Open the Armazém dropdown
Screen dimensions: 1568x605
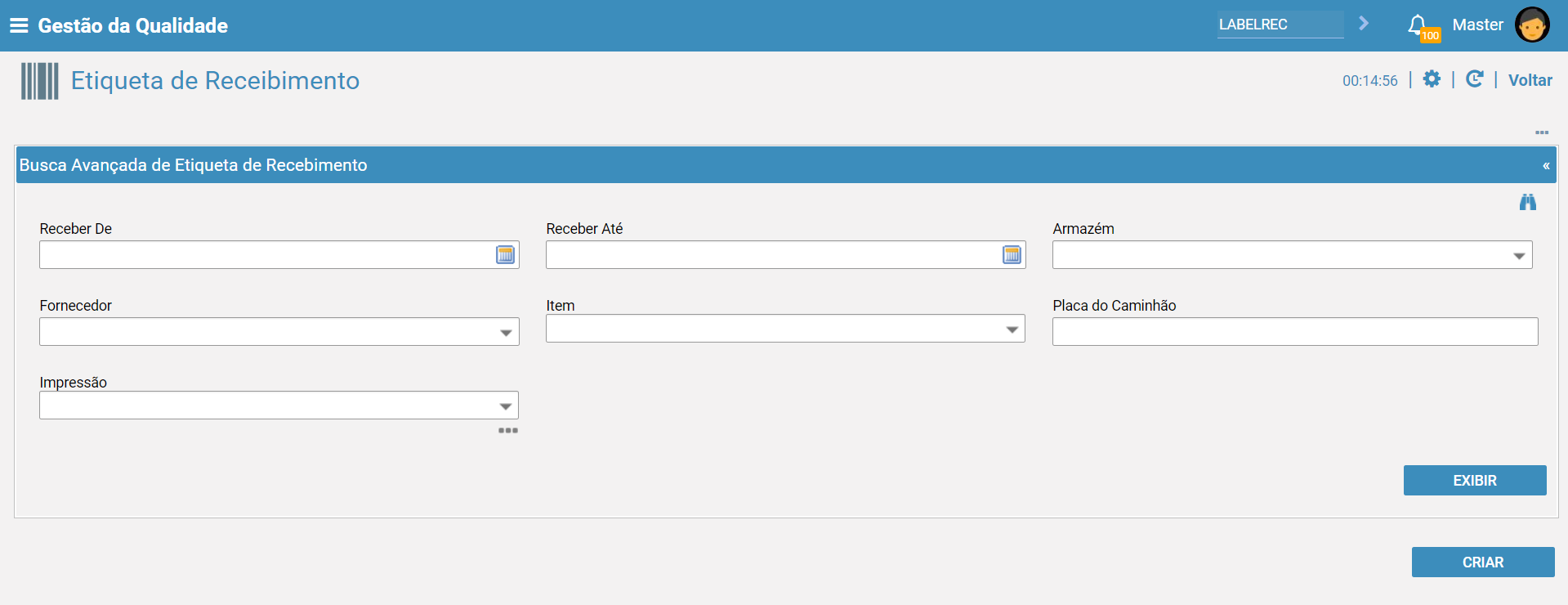[x=1519, y=256]
